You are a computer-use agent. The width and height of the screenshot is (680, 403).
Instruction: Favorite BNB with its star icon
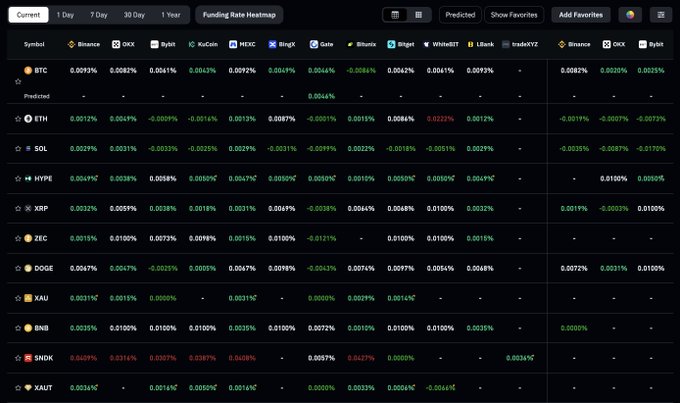tap(18, 328)
